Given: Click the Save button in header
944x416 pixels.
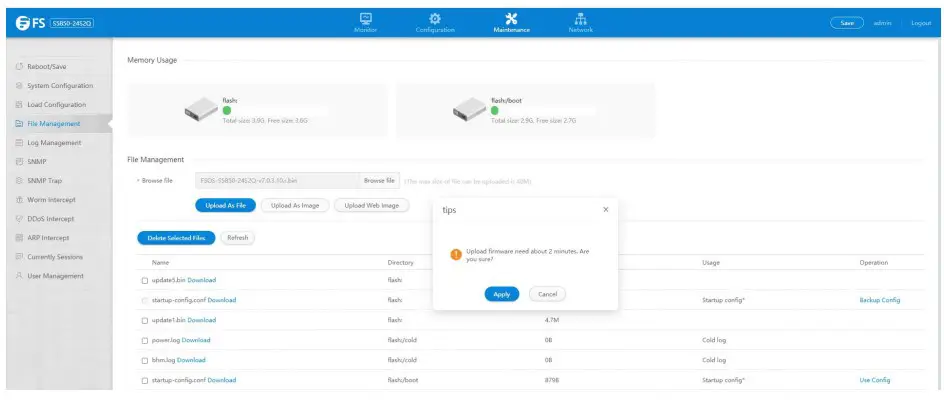Looking at the screenshot, I should point(847,23).
